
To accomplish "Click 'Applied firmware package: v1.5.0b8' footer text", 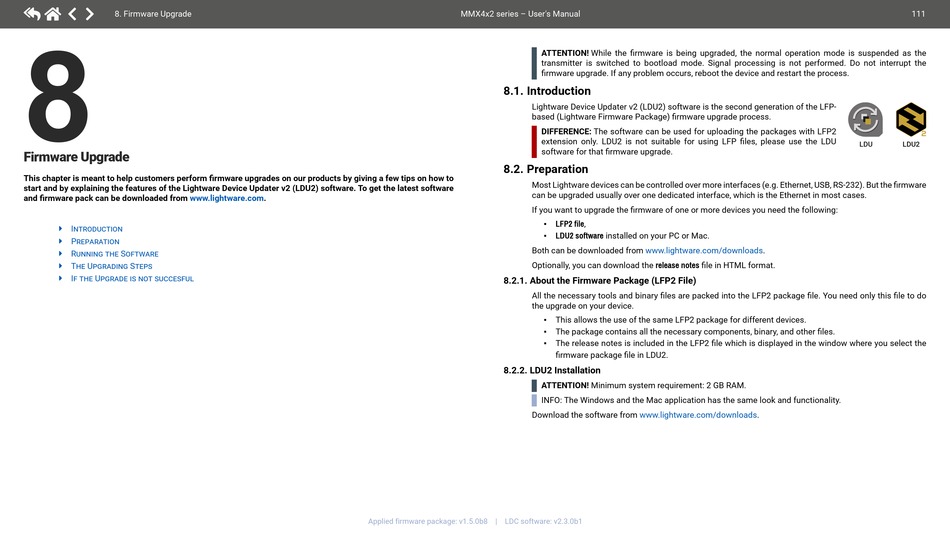I will point(428,521).
